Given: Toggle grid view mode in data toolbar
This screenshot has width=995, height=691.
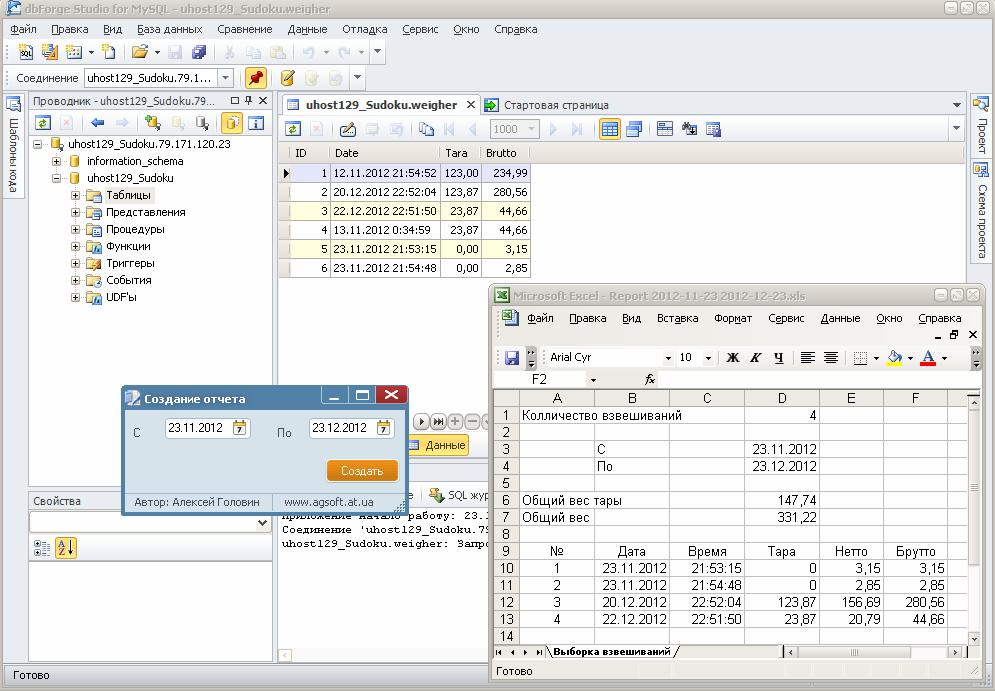Looking at the screenshot, I should tap(610, 129).
